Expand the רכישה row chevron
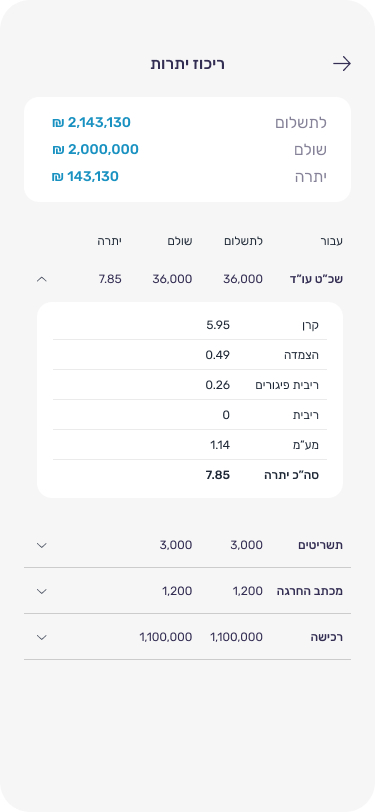The height and width of the screenshot is (812, 375). (x=42, y=637)
